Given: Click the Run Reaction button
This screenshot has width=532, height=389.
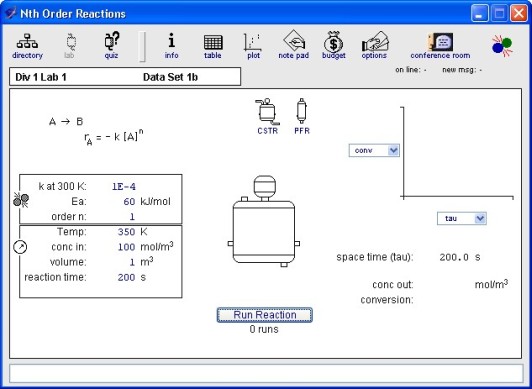Looking at the screenshot, I should (x=265, y=315).
